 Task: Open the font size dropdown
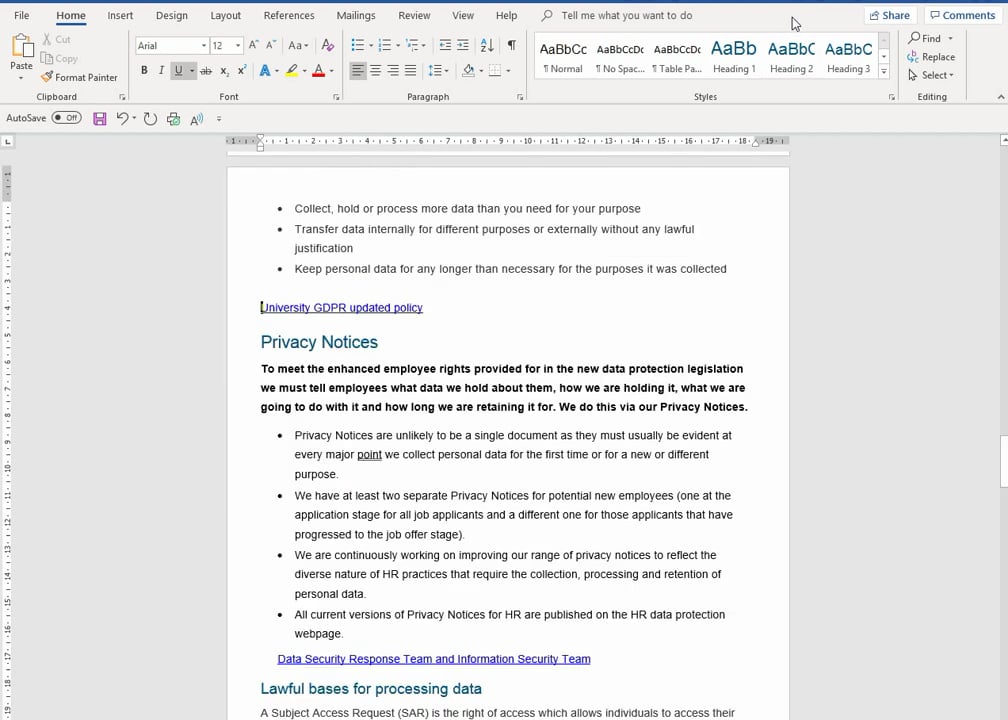tap(238, 46)
